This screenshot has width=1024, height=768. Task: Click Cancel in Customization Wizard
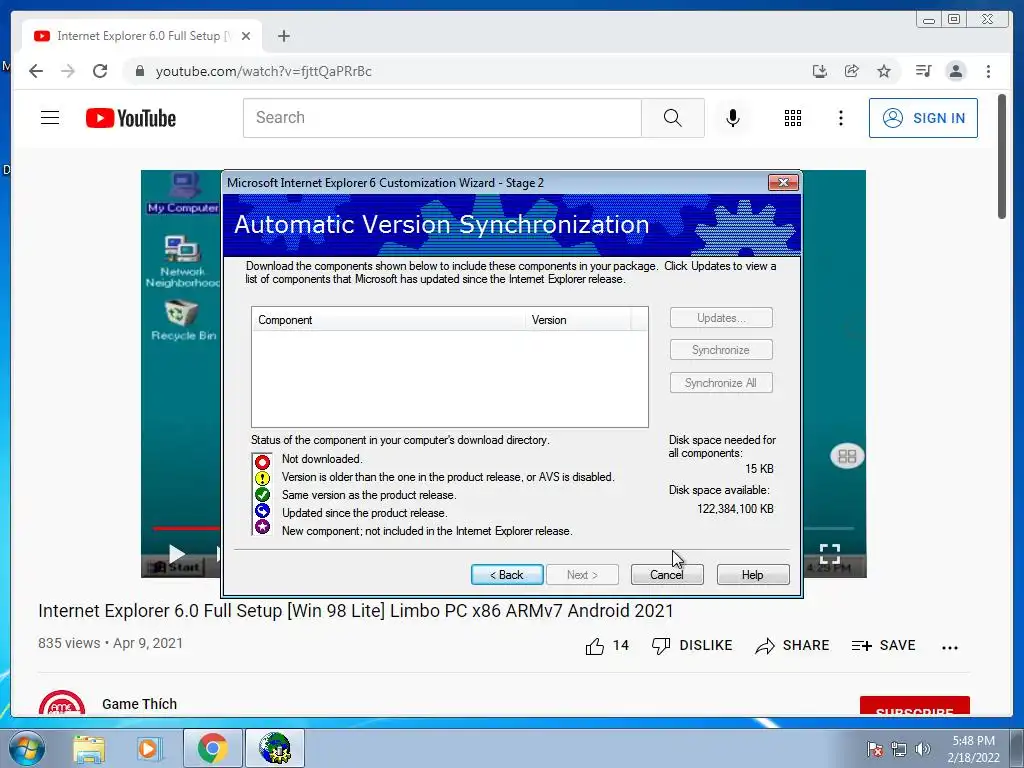[667, 575]
